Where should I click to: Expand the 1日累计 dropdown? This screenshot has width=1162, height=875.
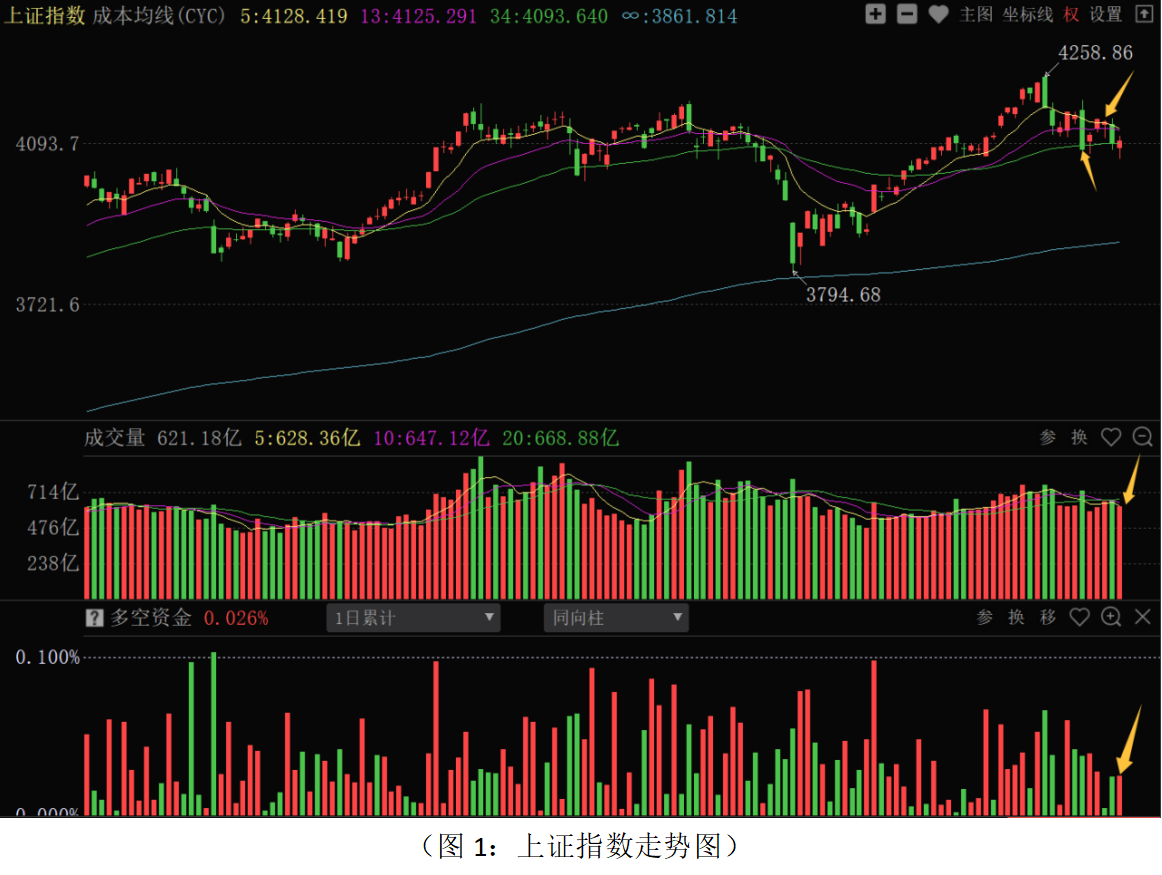(413, 618)
